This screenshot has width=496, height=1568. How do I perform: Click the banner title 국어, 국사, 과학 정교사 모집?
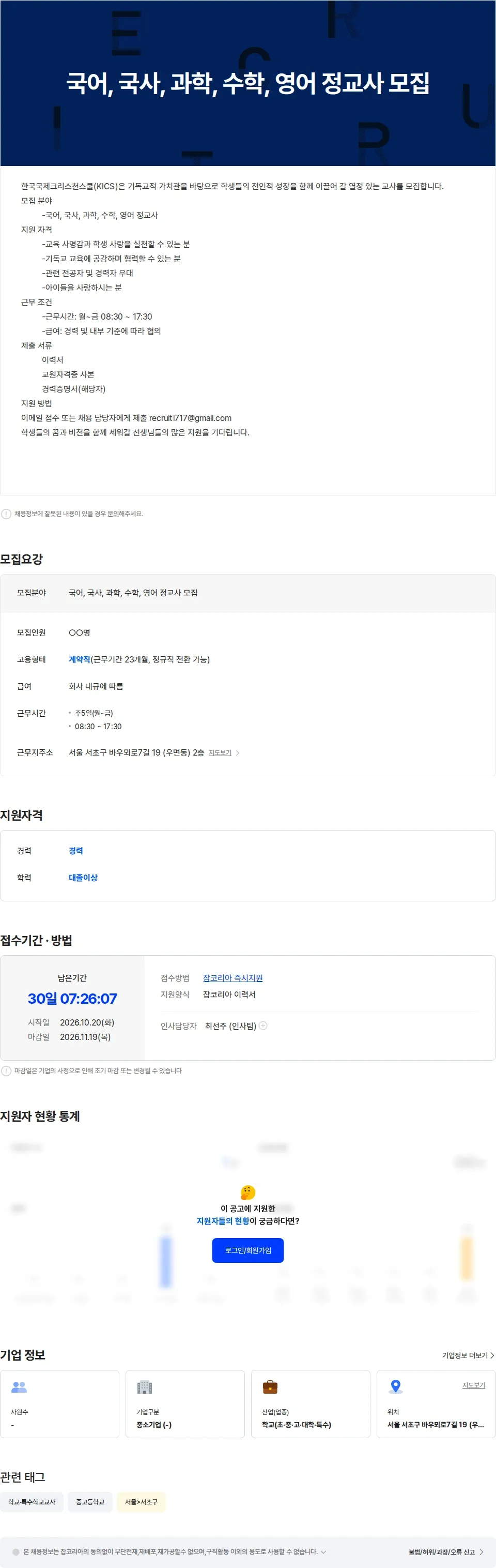pyautogui.click(x=248, y=83)
